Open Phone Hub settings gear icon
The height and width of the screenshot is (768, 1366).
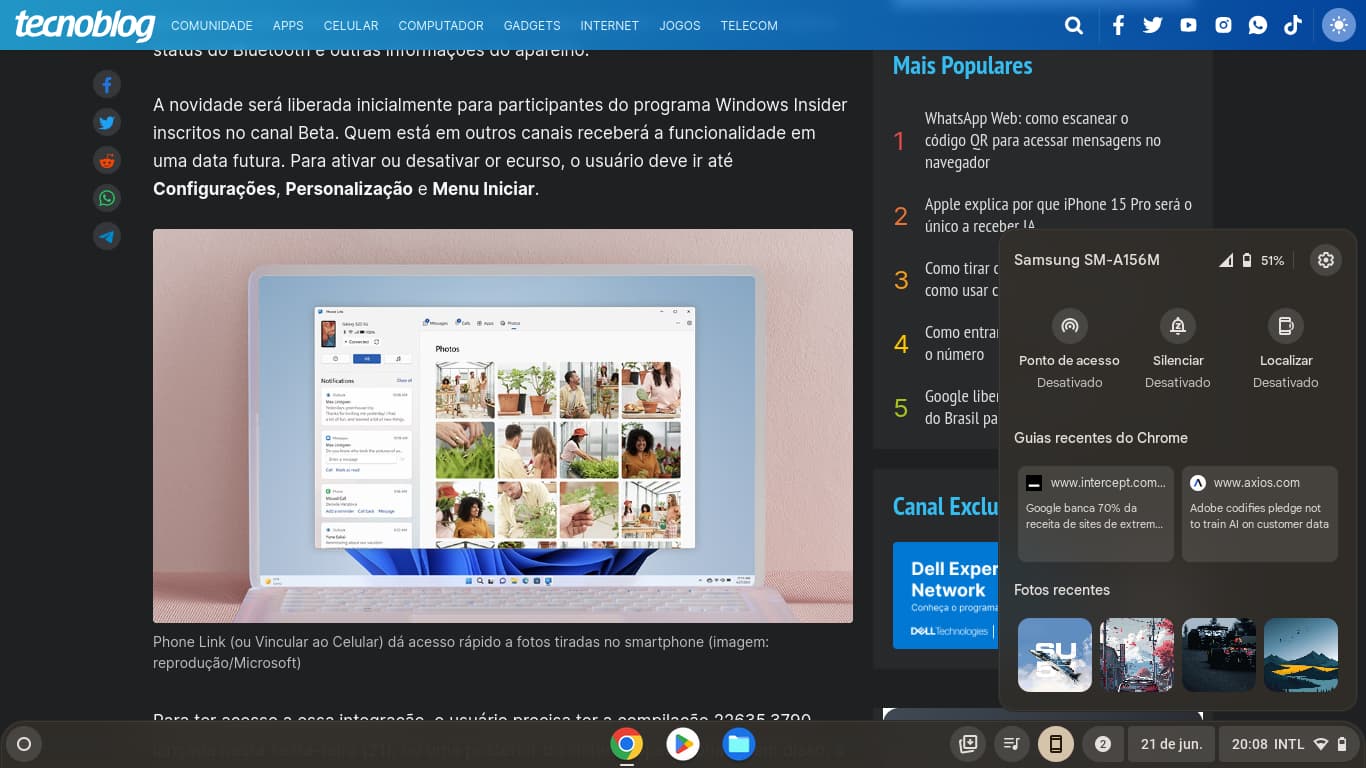1326,260
